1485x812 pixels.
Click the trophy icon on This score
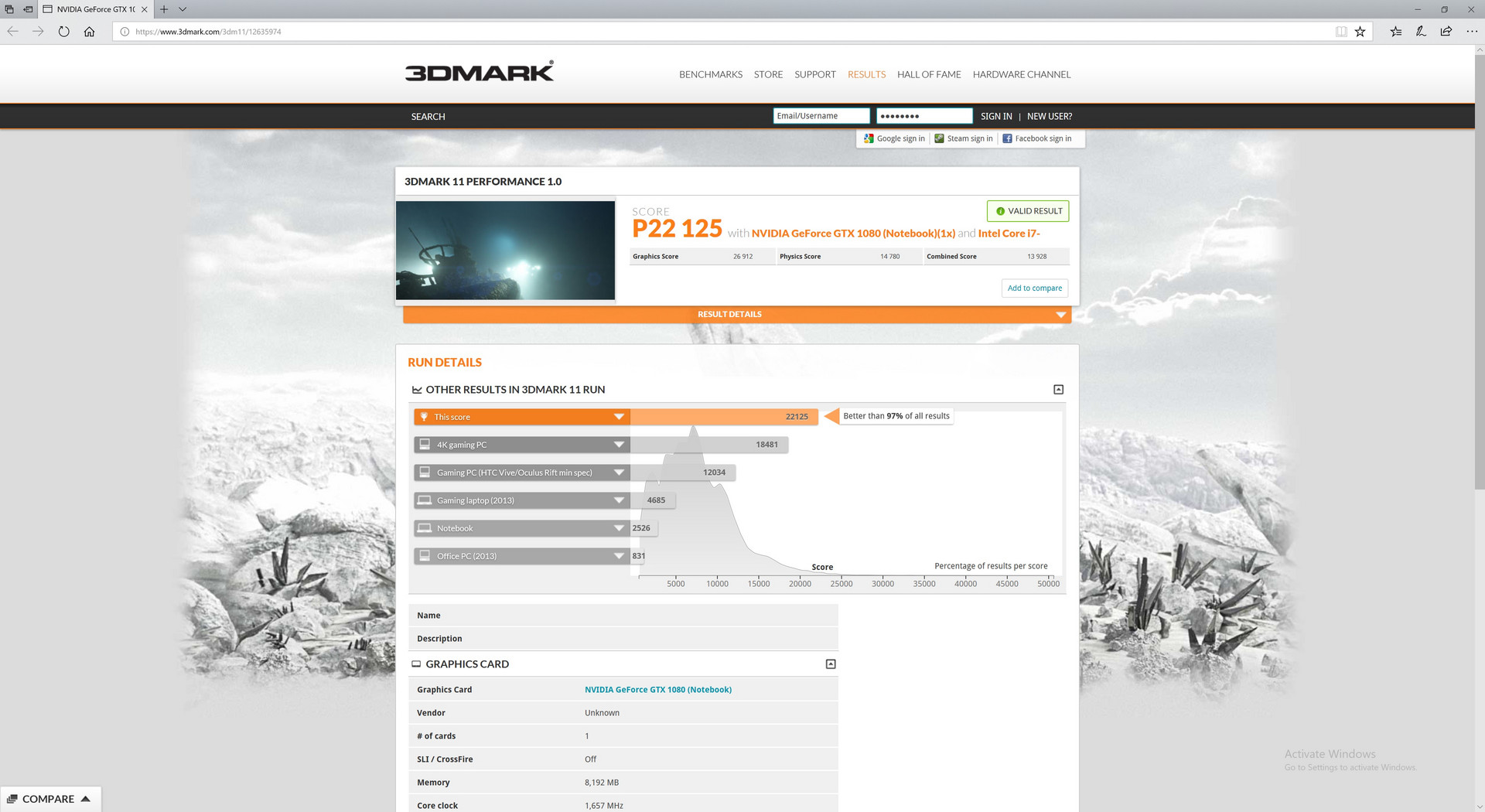tap(424, 417)
